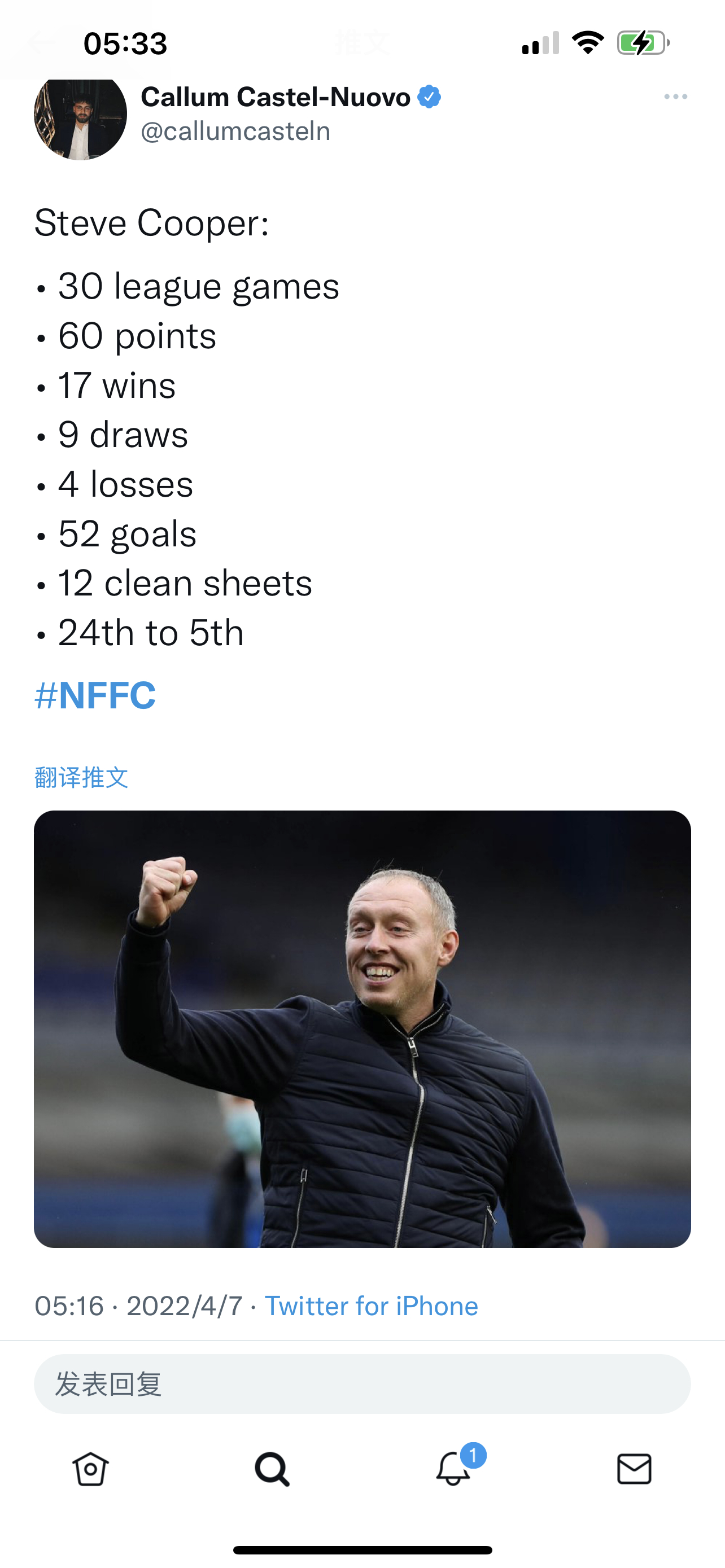Open the Notifications bell tab
This screenshot has width=725, height=1568.
[453, 1469]
